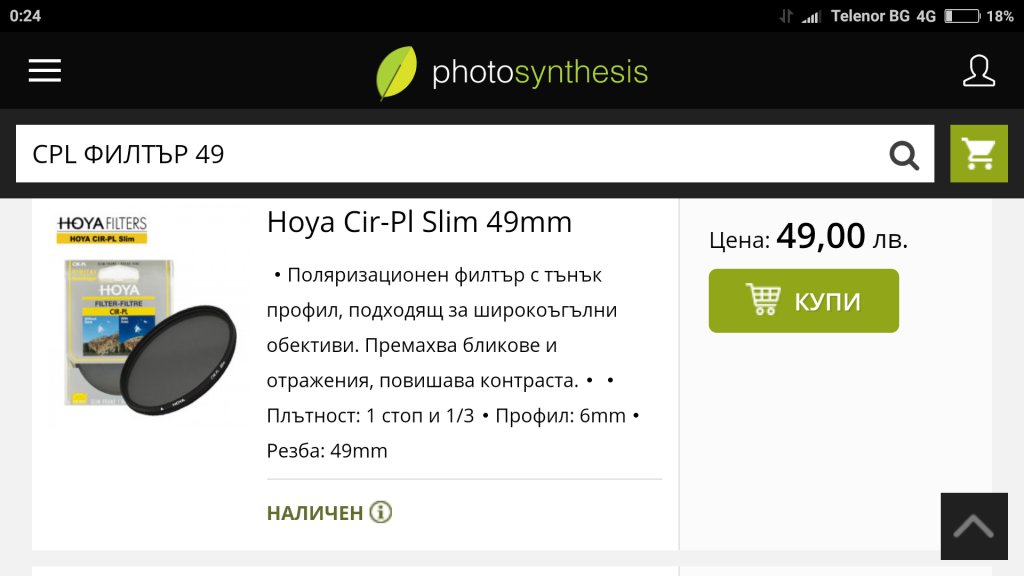The width and height of the screenshot is (1024, 576).
Task: Click the Hoya Filters brand logo
Action: [x=102, y=229]
